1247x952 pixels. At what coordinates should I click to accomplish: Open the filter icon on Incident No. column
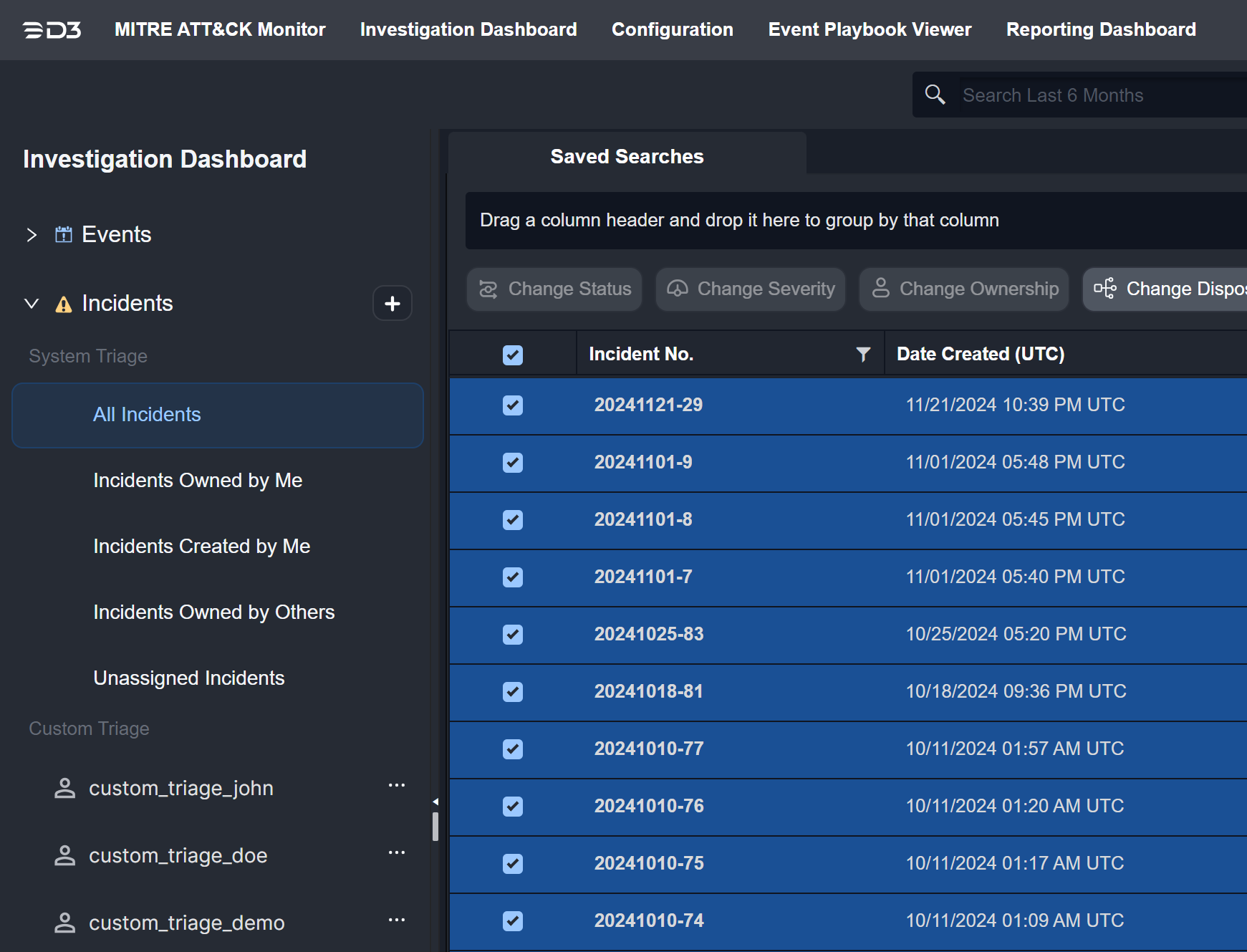coord(862,353)
